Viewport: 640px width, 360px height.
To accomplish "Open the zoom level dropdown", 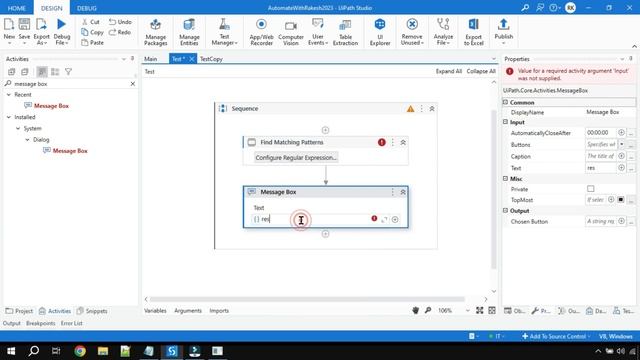I will (x=467, y=311).
